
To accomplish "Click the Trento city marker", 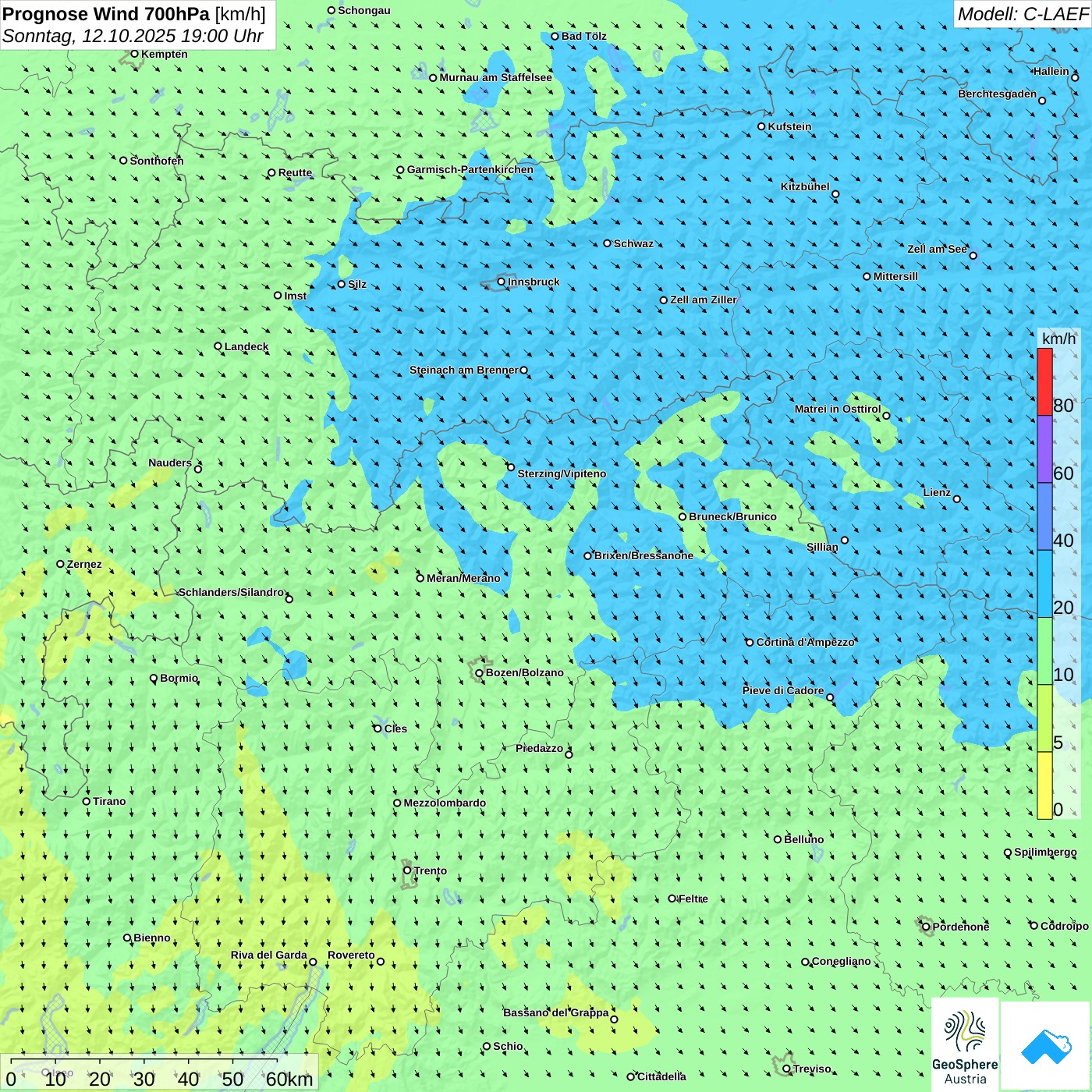I will pos(407,870).
